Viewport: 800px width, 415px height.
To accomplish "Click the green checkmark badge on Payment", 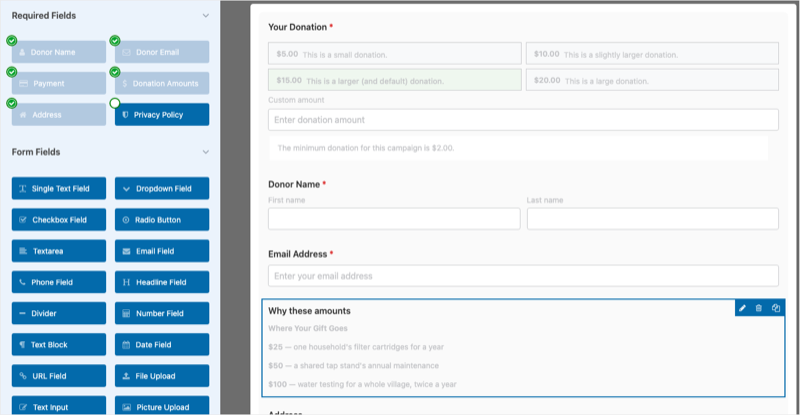I will click(x=12, y=72).
